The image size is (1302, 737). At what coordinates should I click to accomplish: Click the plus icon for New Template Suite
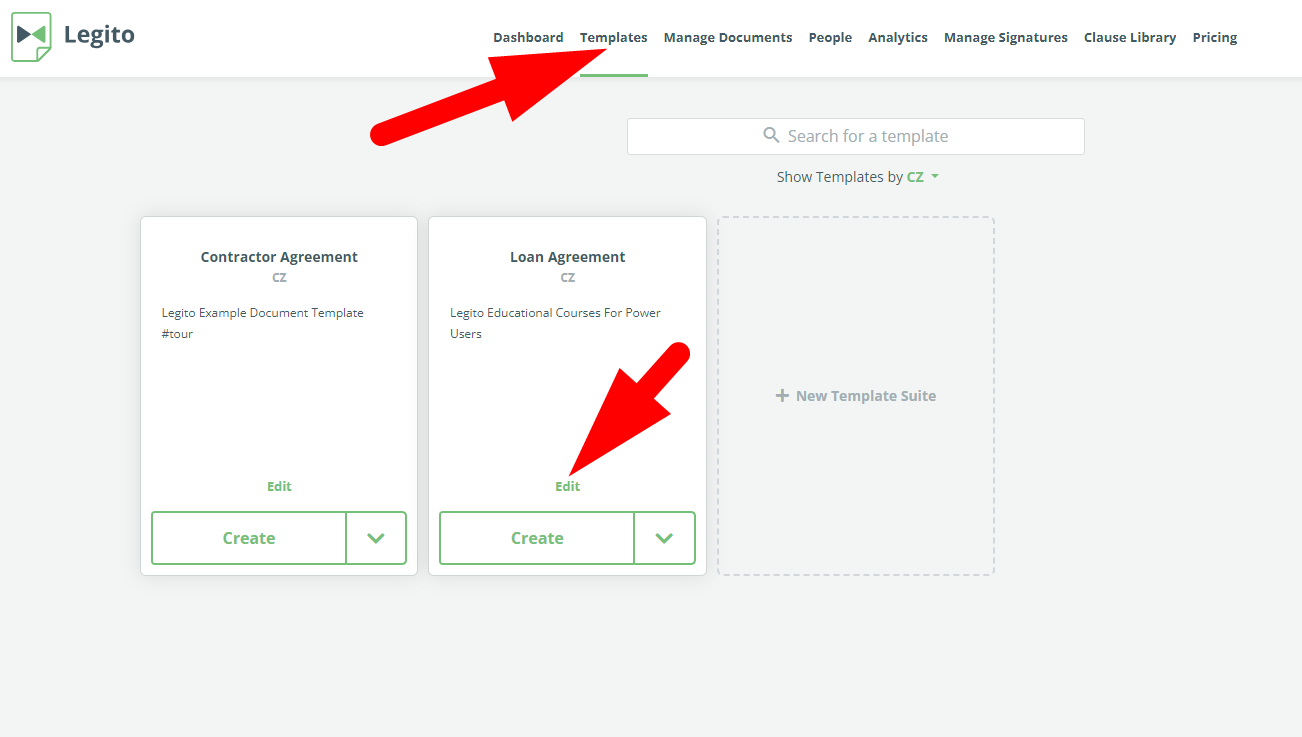[782, 396]
